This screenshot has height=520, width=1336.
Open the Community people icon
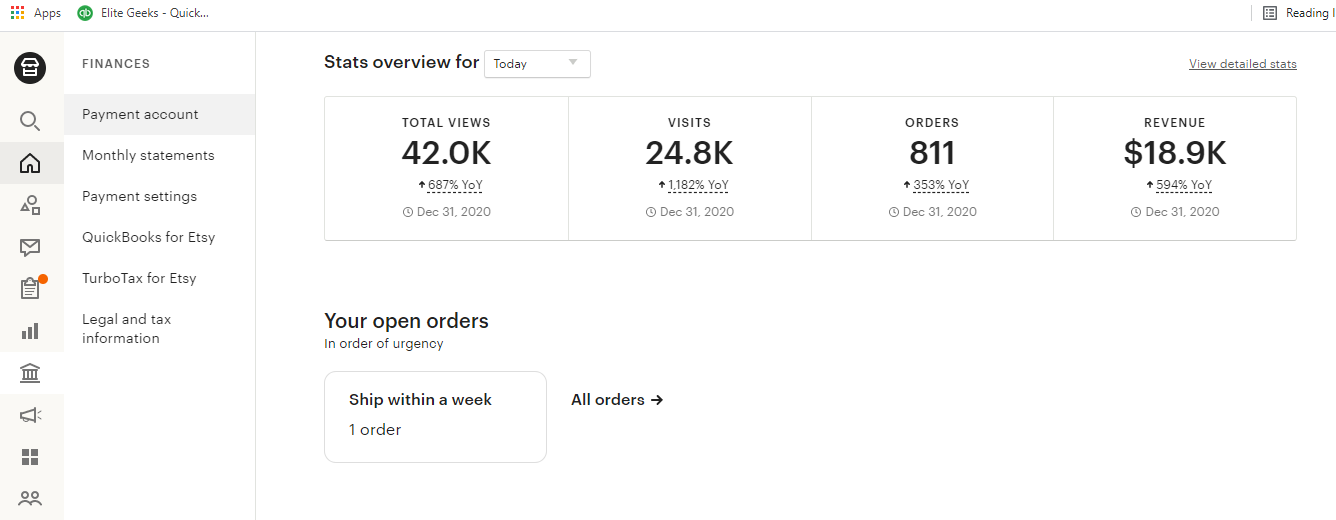(x=31, y=498)
